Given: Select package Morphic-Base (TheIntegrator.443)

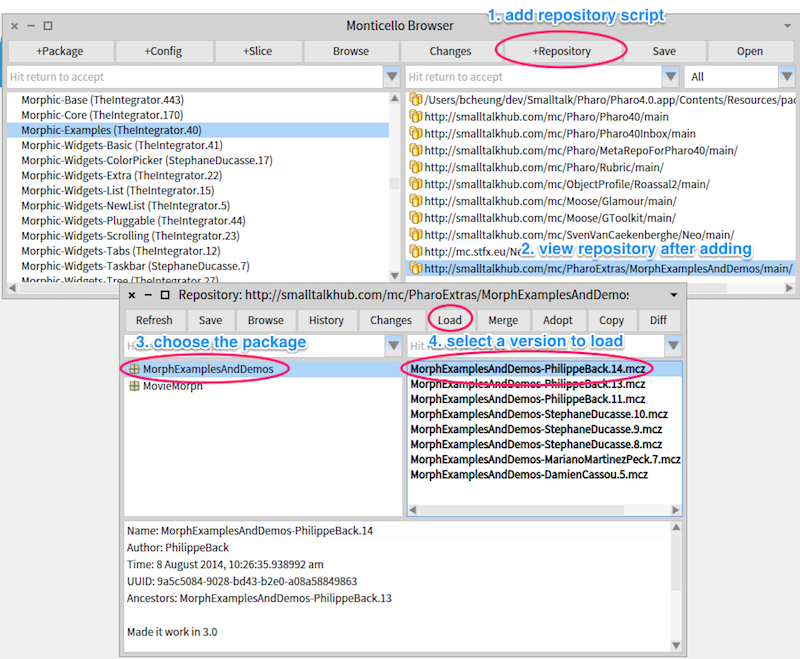Looking at the screenshot, I should 198,100.
